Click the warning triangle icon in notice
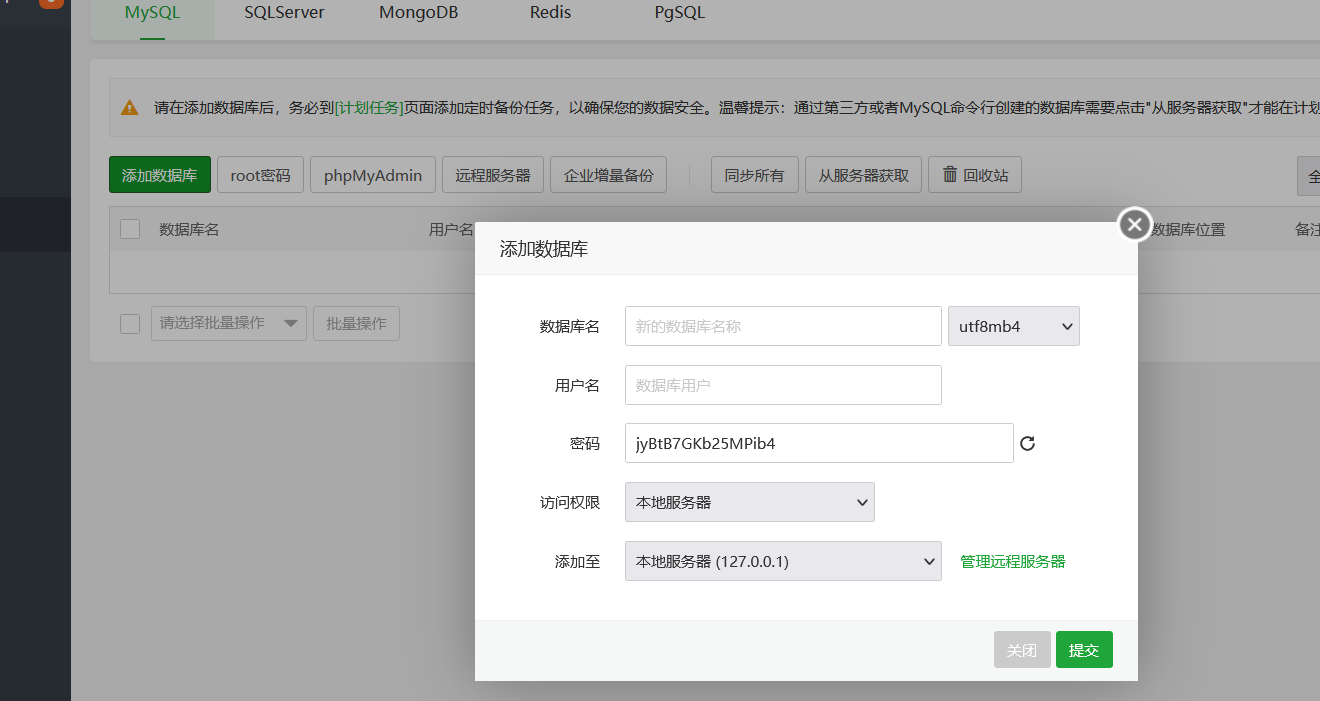Screen dimensions: 1320x701 130,107
